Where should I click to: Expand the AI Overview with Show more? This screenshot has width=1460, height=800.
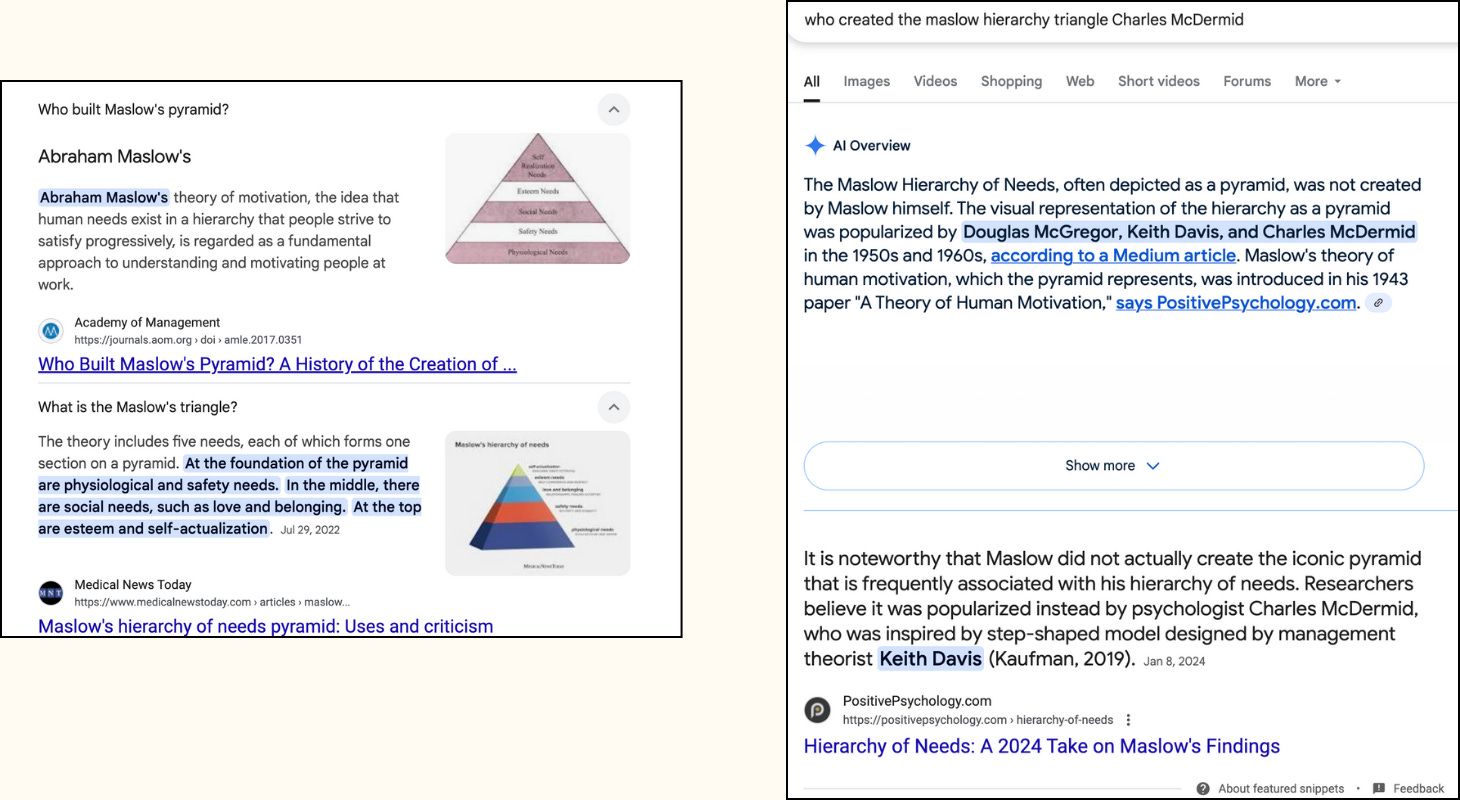click(1113, 466)
